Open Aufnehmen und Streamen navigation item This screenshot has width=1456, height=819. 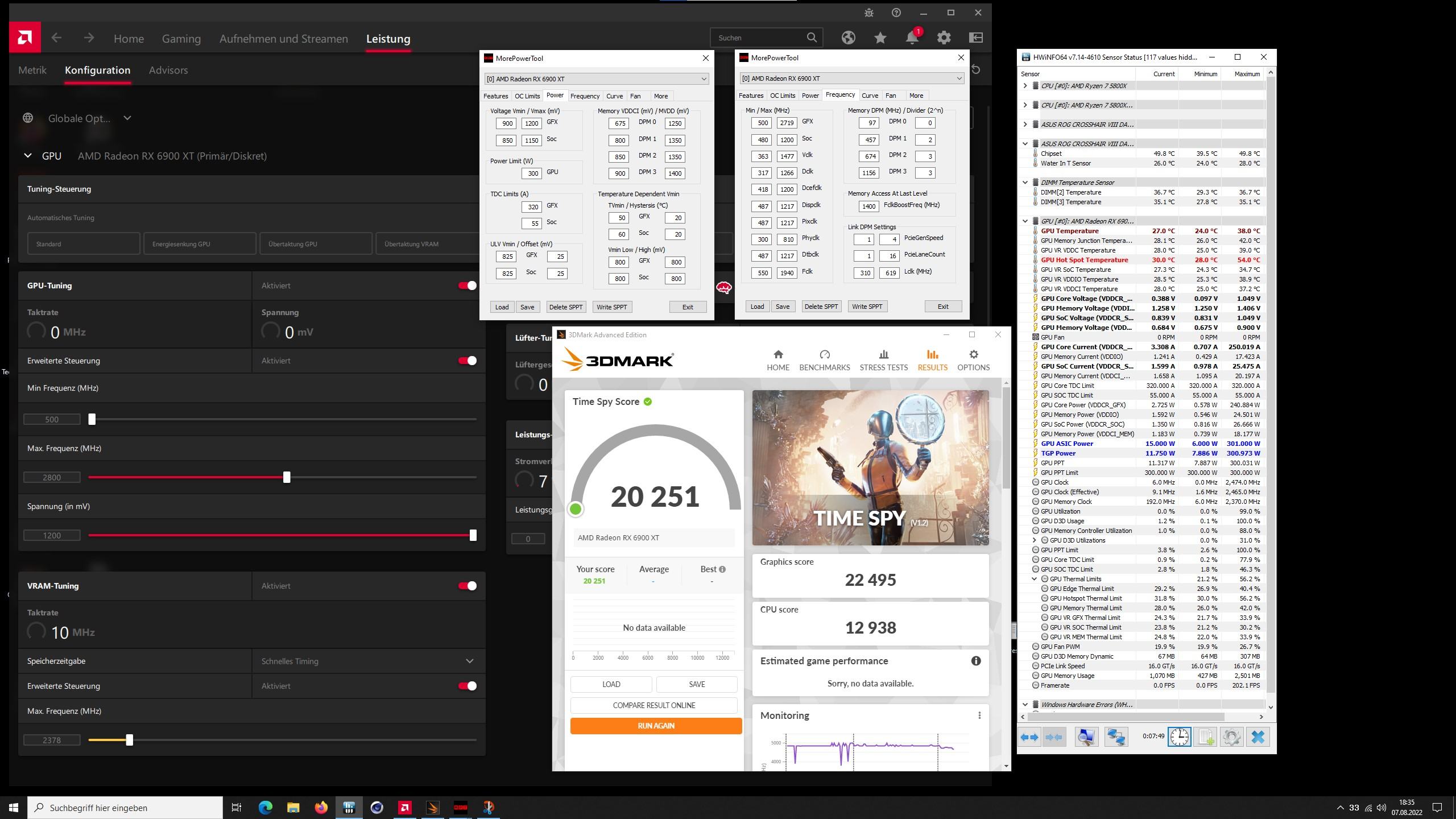click(x=283, y=39)
